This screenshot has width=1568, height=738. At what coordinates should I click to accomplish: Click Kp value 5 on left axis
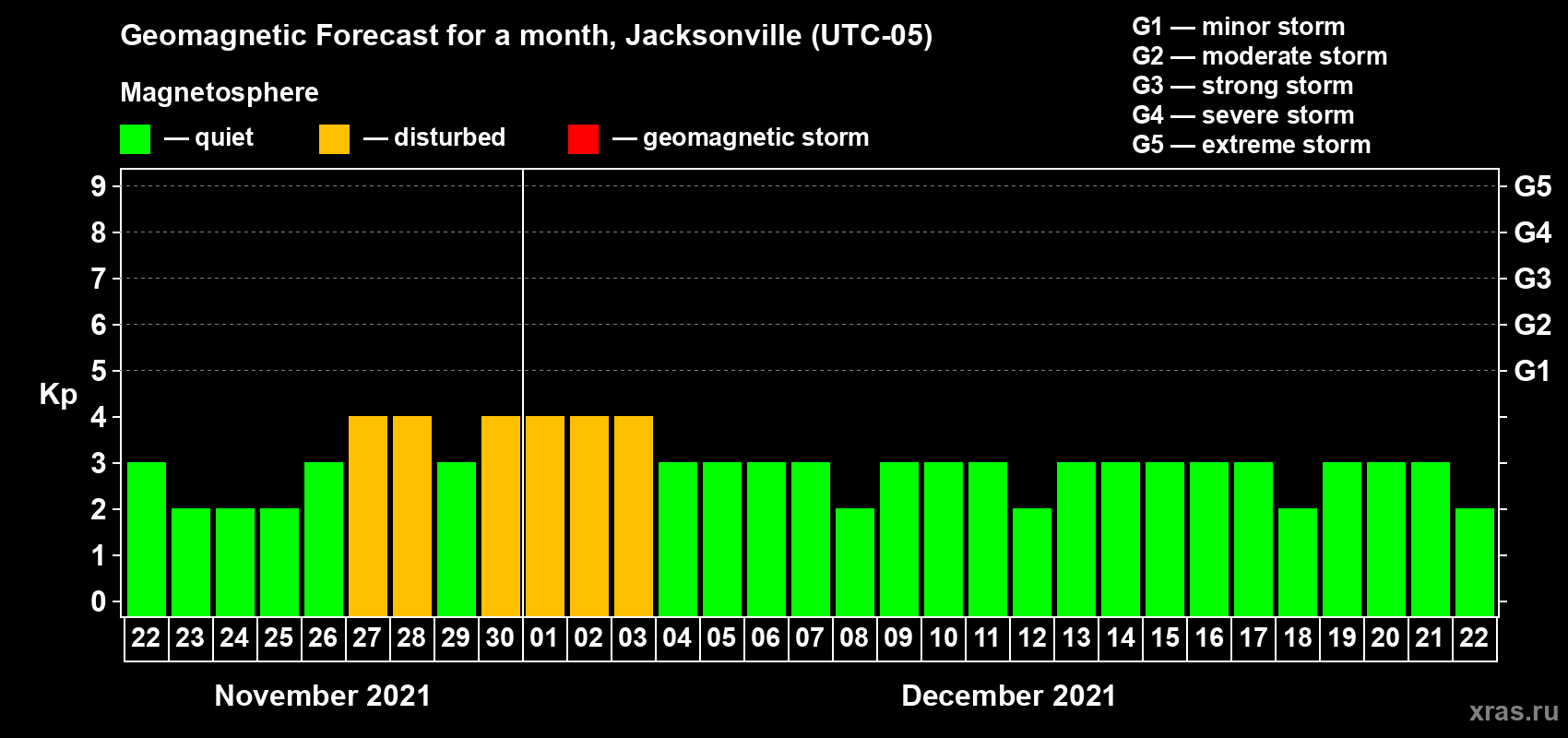99,371
